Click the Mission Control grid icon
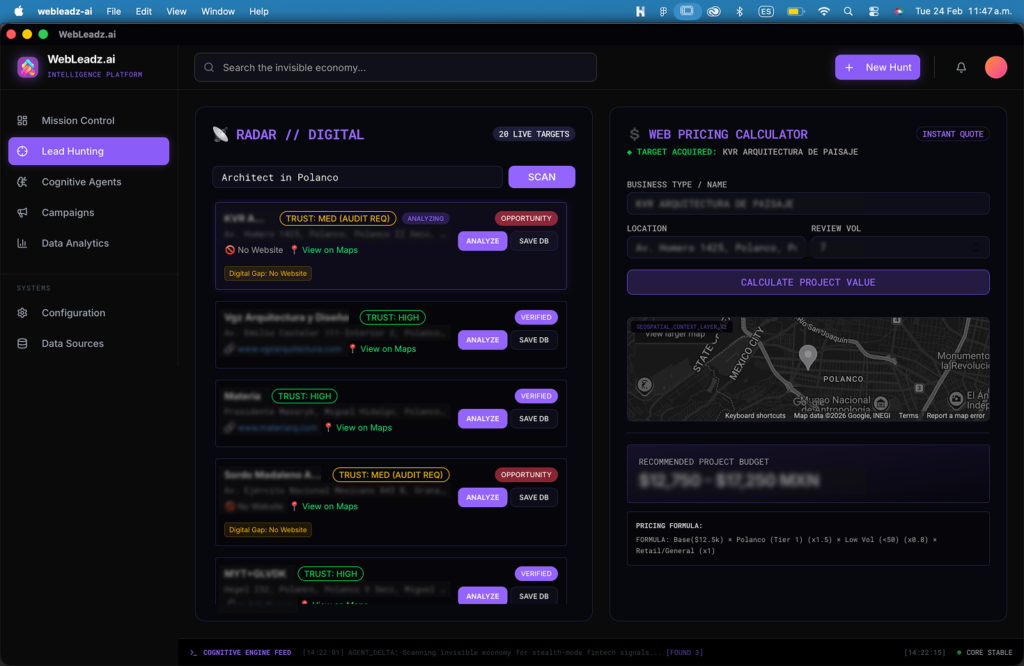The height and width of the screenshot is (666, 1024). click(x=22, y=121)
